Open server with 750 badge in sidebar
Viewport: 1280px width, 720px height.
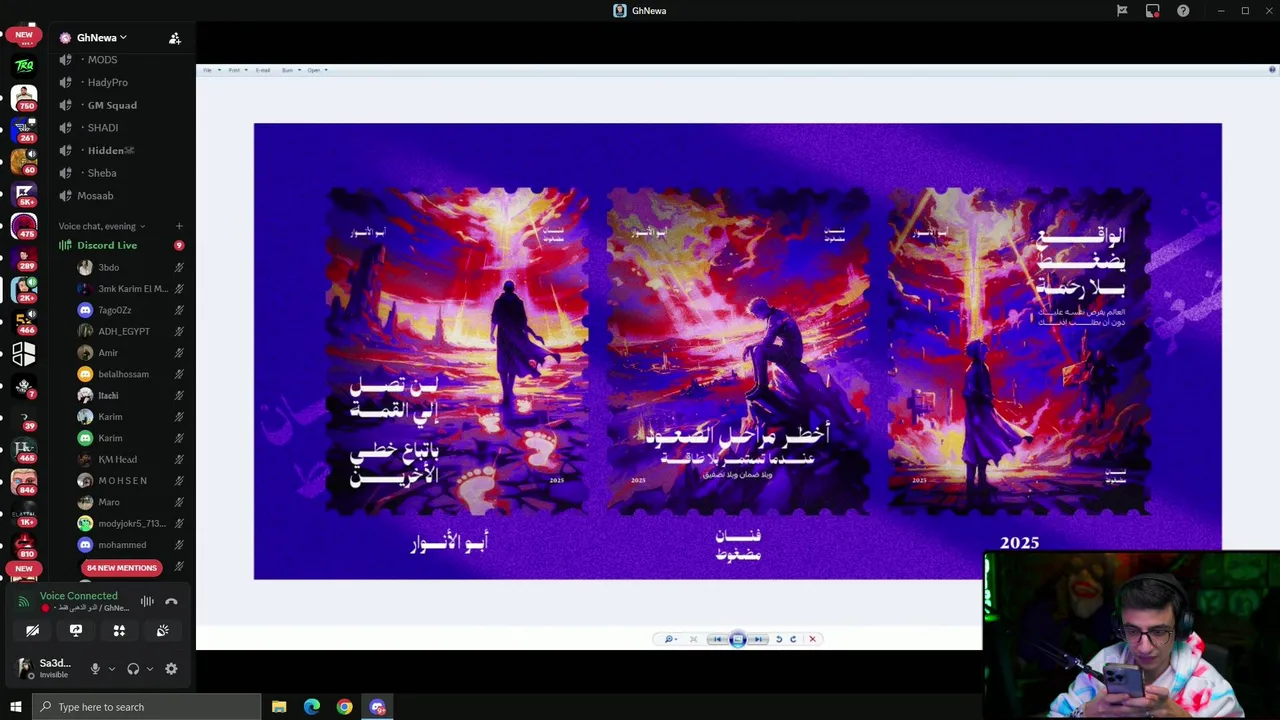point(24,97)
